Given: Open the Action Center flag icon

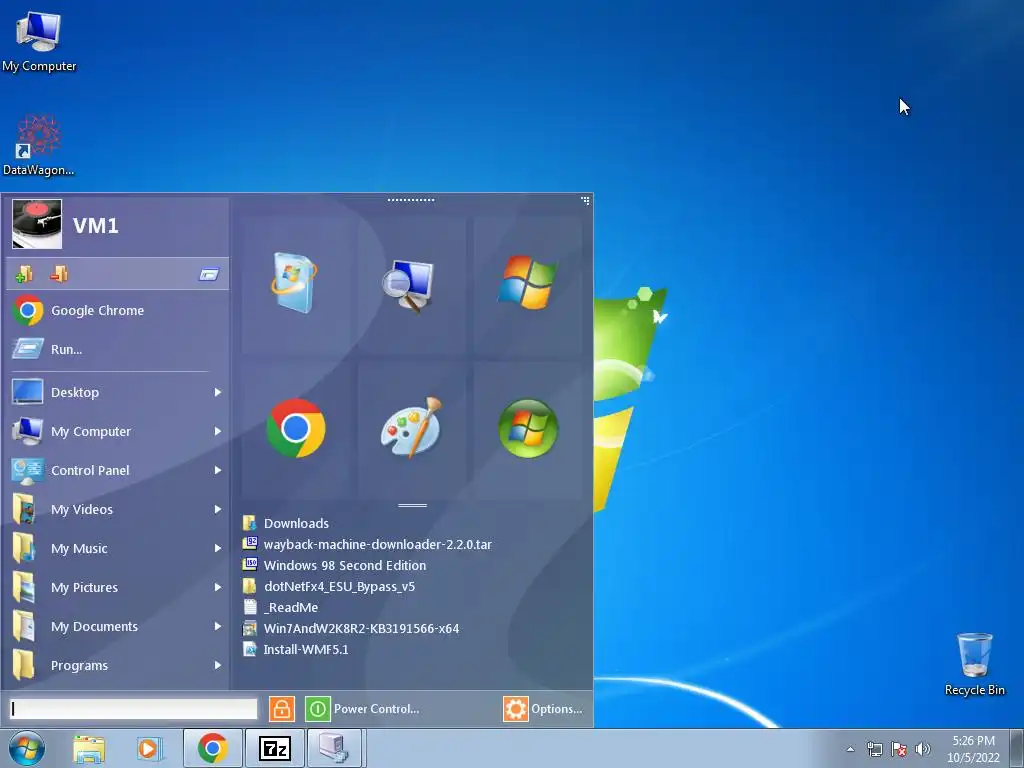Looking at the screenshot, I should tap(899, 749).
